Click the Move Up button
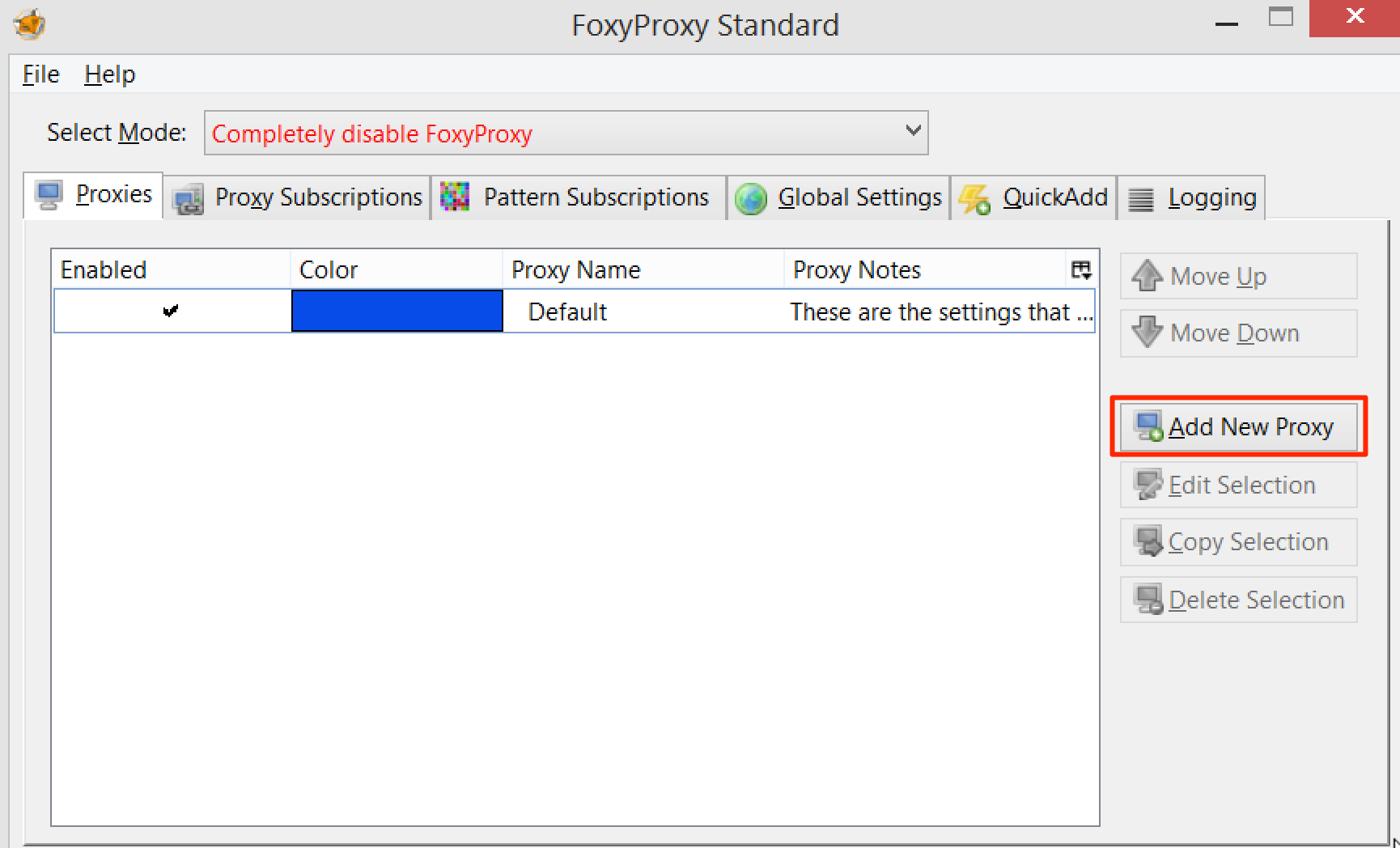 click(1238, 276)
